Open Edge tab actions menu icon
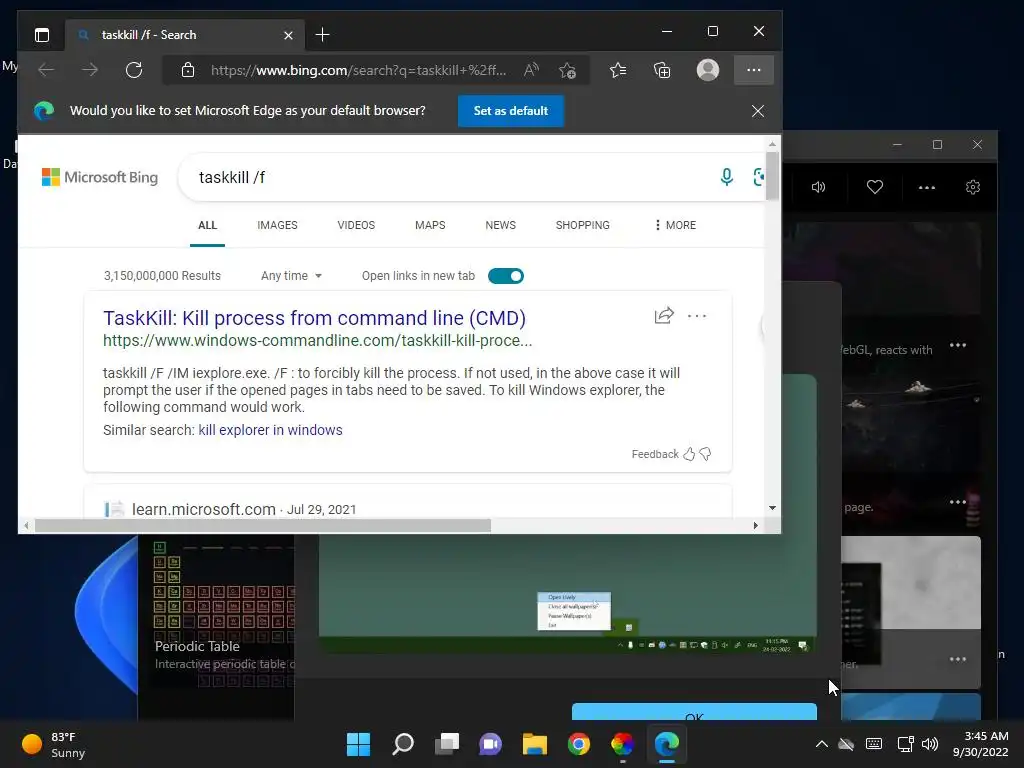 click(x=42, y=35)
